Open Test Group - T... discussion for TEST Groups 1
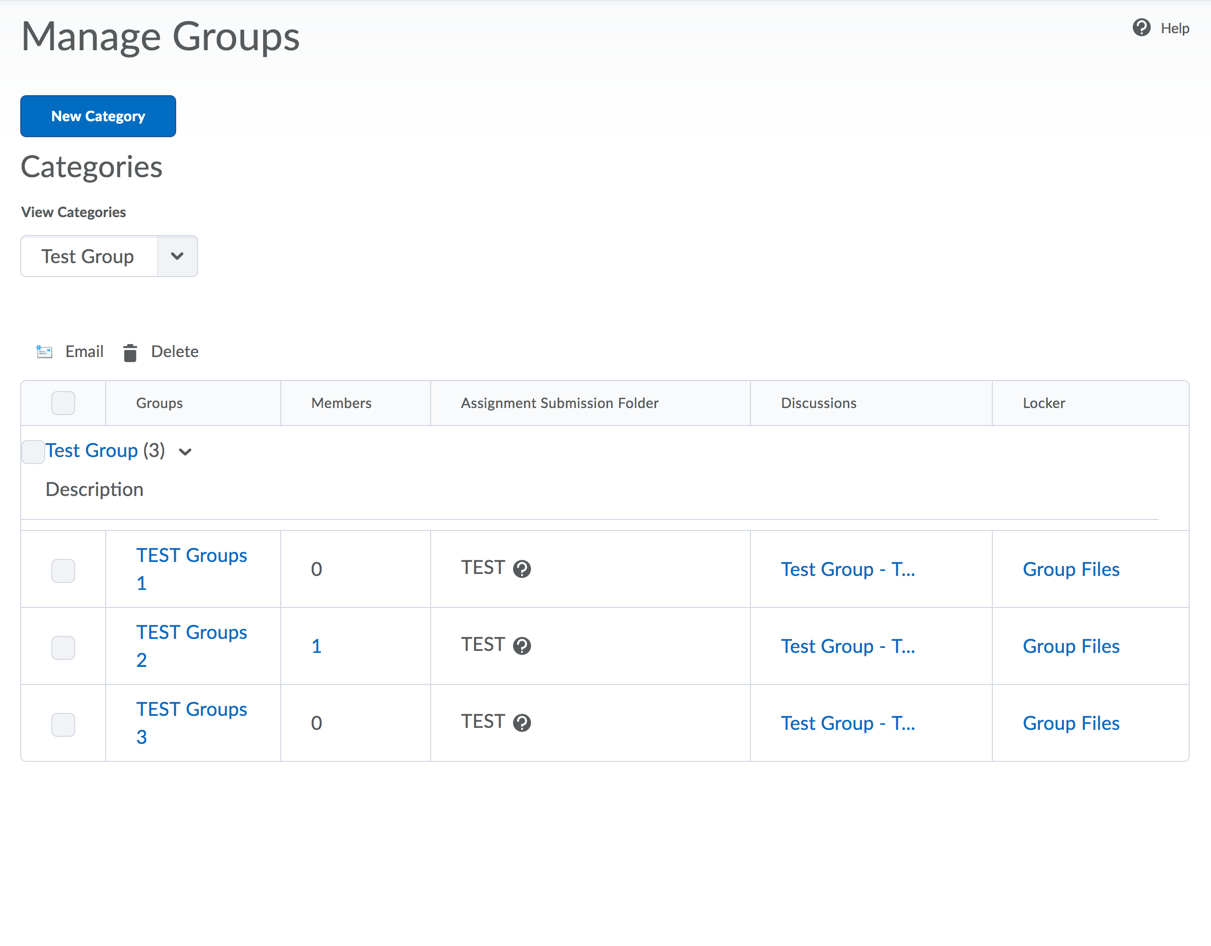 pyautogui.click(x=848, y=569)
